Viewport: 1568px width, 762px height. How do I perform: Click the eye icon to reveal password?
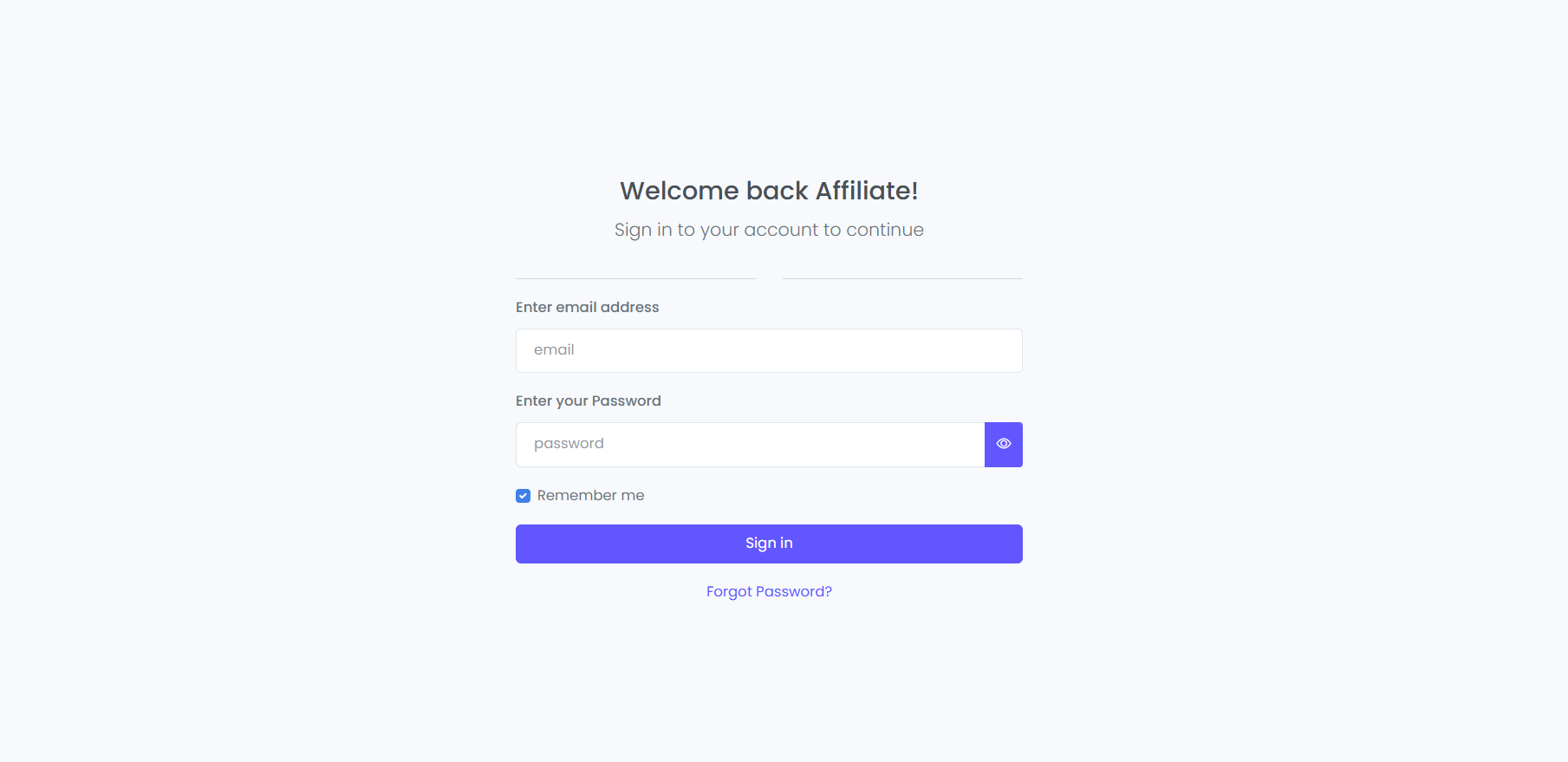(1003, 444)
